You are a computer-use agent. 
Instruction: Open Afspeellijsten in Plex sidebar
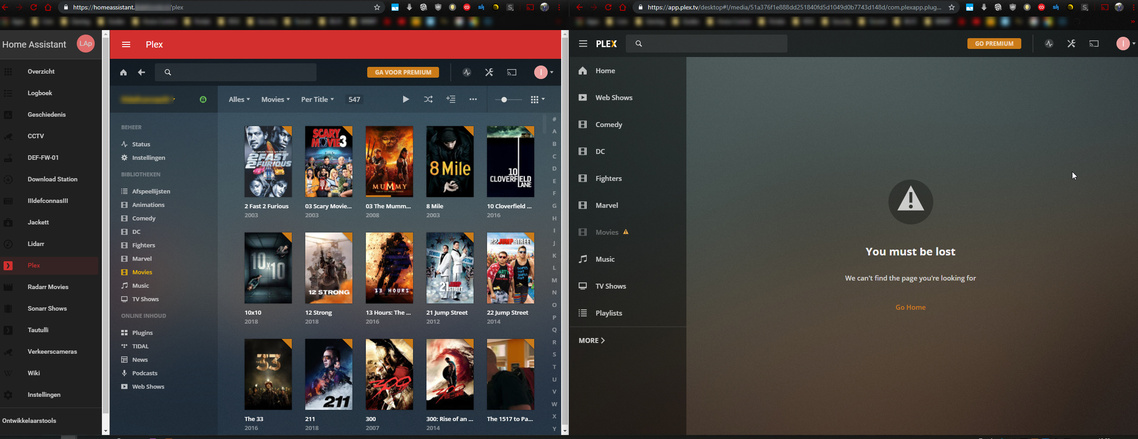tap(145, 191)
